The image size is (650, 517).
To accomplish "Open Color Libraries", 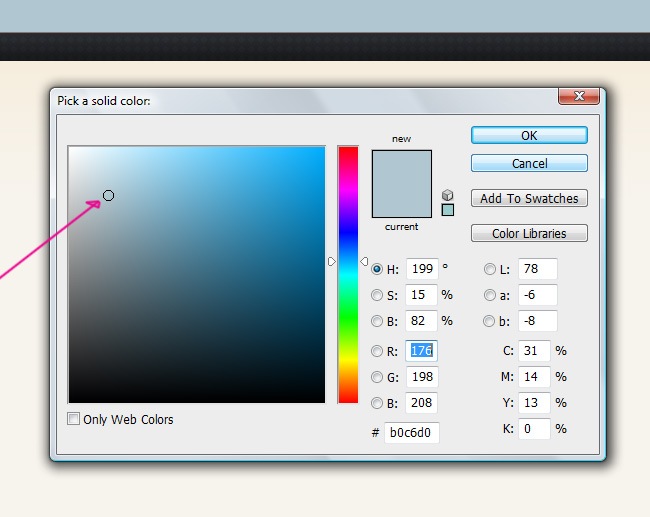I will (x=529, y=233).
